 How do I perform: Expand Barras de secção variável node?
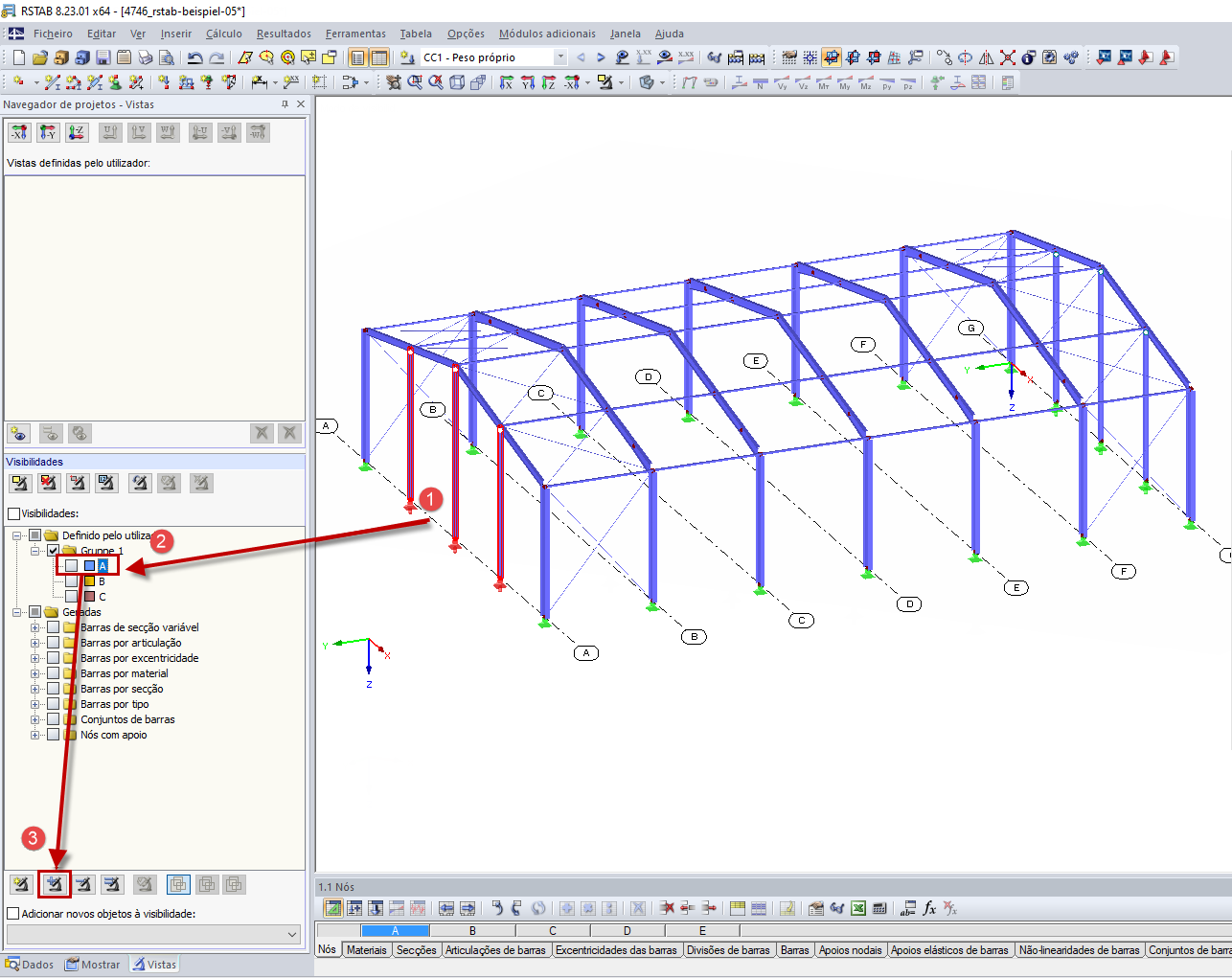[34, 627]
